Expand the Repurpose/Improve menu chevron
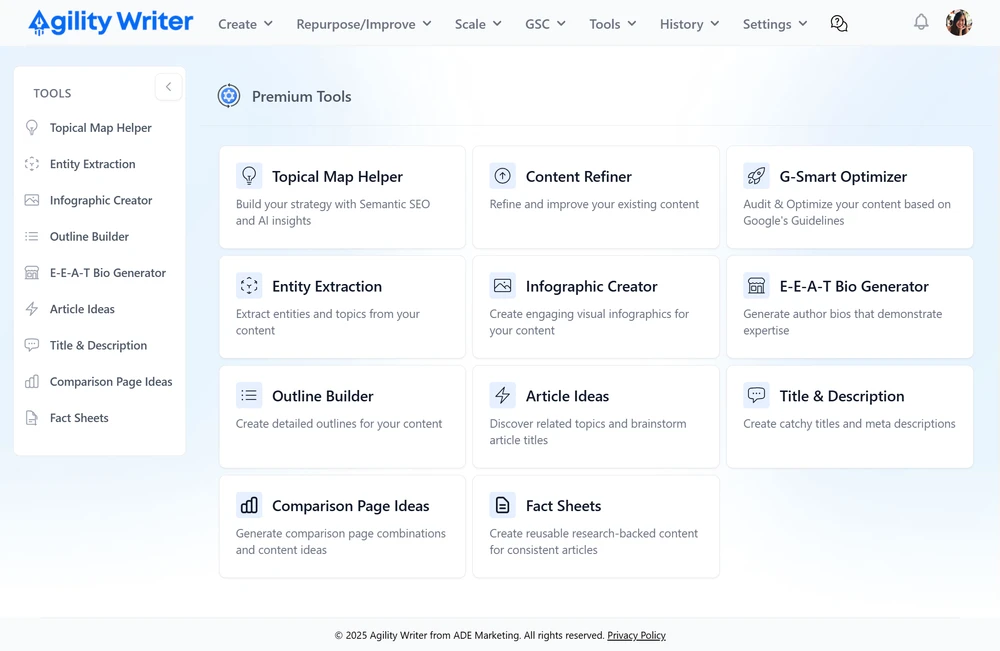The width and height of the screenshot is (1000, 651). 427,24
